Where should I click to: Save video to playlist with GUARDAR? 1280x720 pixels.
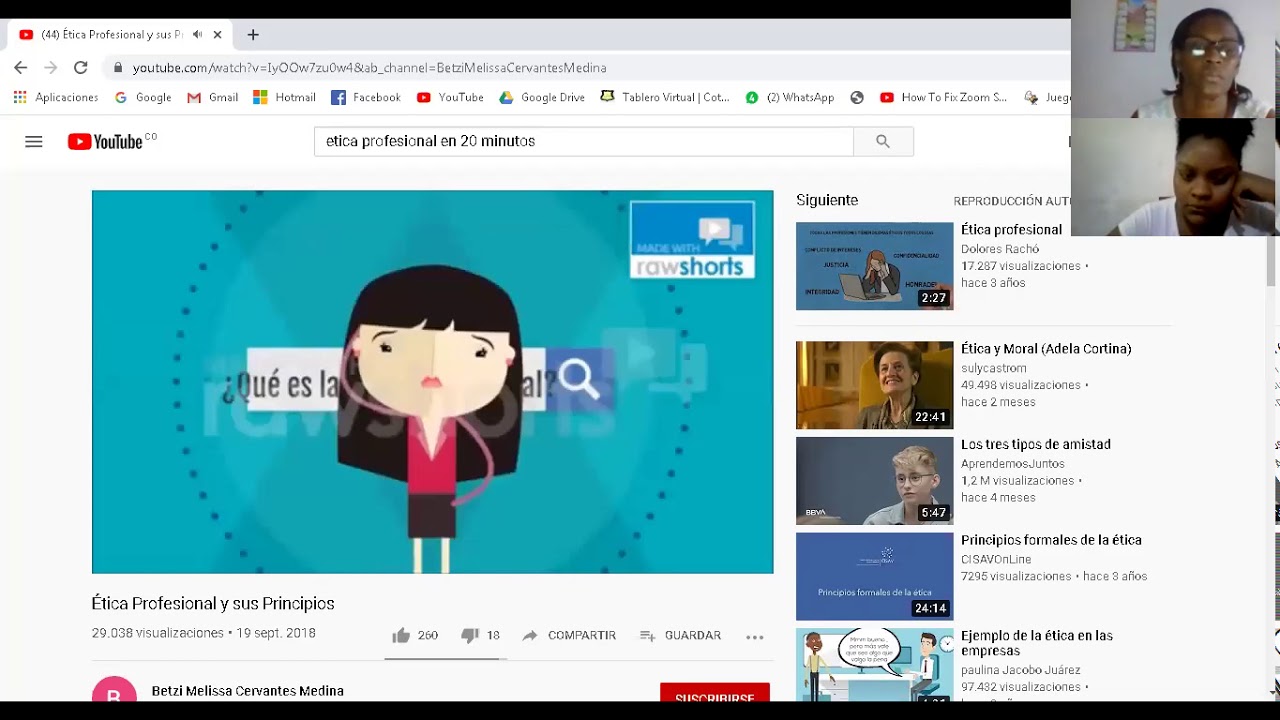coord(680,635)
